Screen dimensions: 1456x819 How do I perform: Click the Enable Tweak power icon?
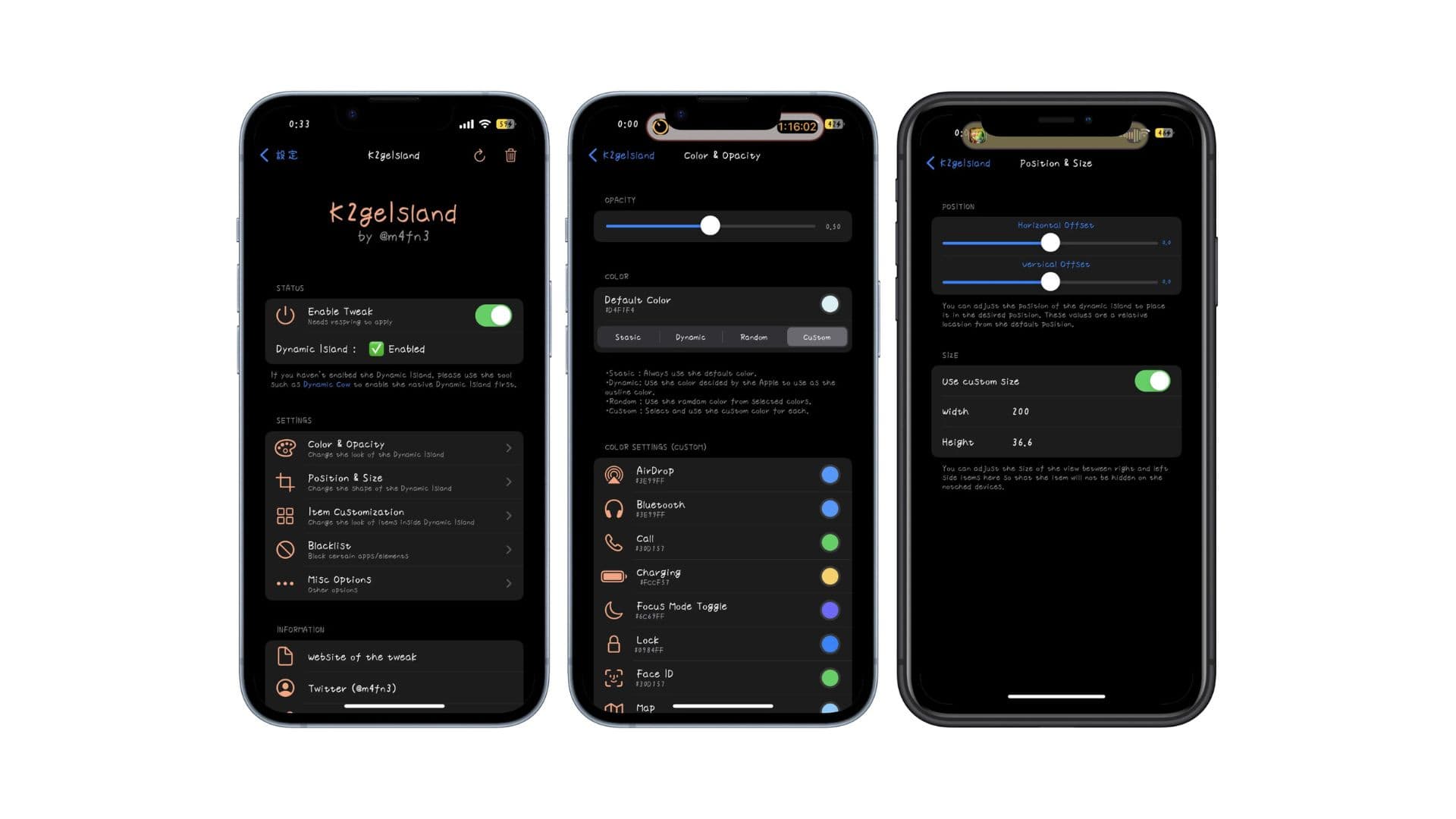click(x=285, y=314)
